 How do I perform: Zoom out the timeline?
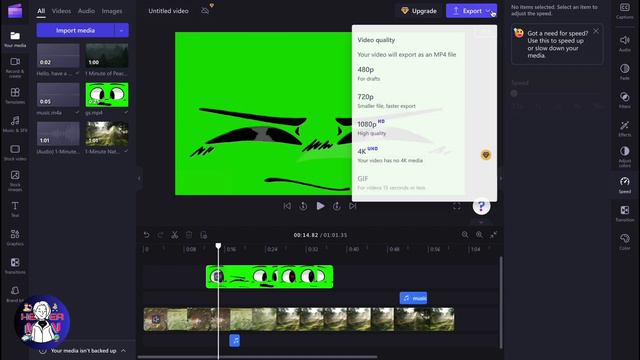point(465,235)
